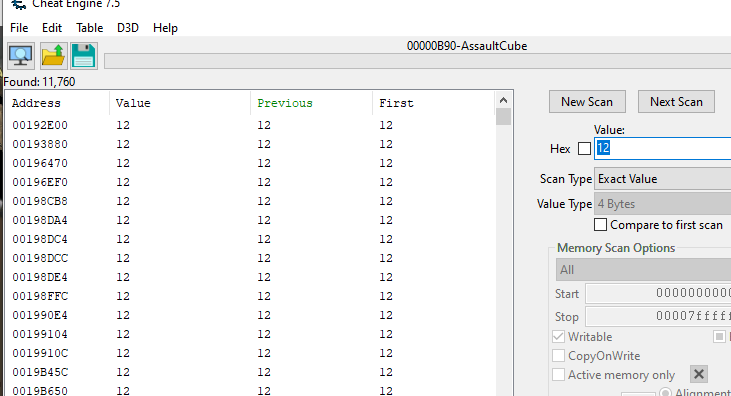Screen dimensions: 731x396
Task: Enable Compare to first scan
Action: click(600, 225)
